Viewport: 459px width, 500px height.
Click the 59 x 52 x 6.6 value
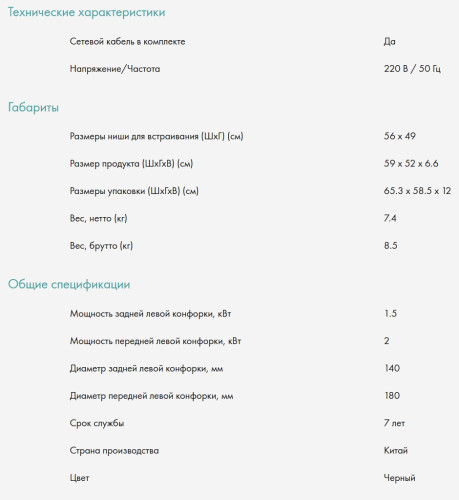point(411,163)
